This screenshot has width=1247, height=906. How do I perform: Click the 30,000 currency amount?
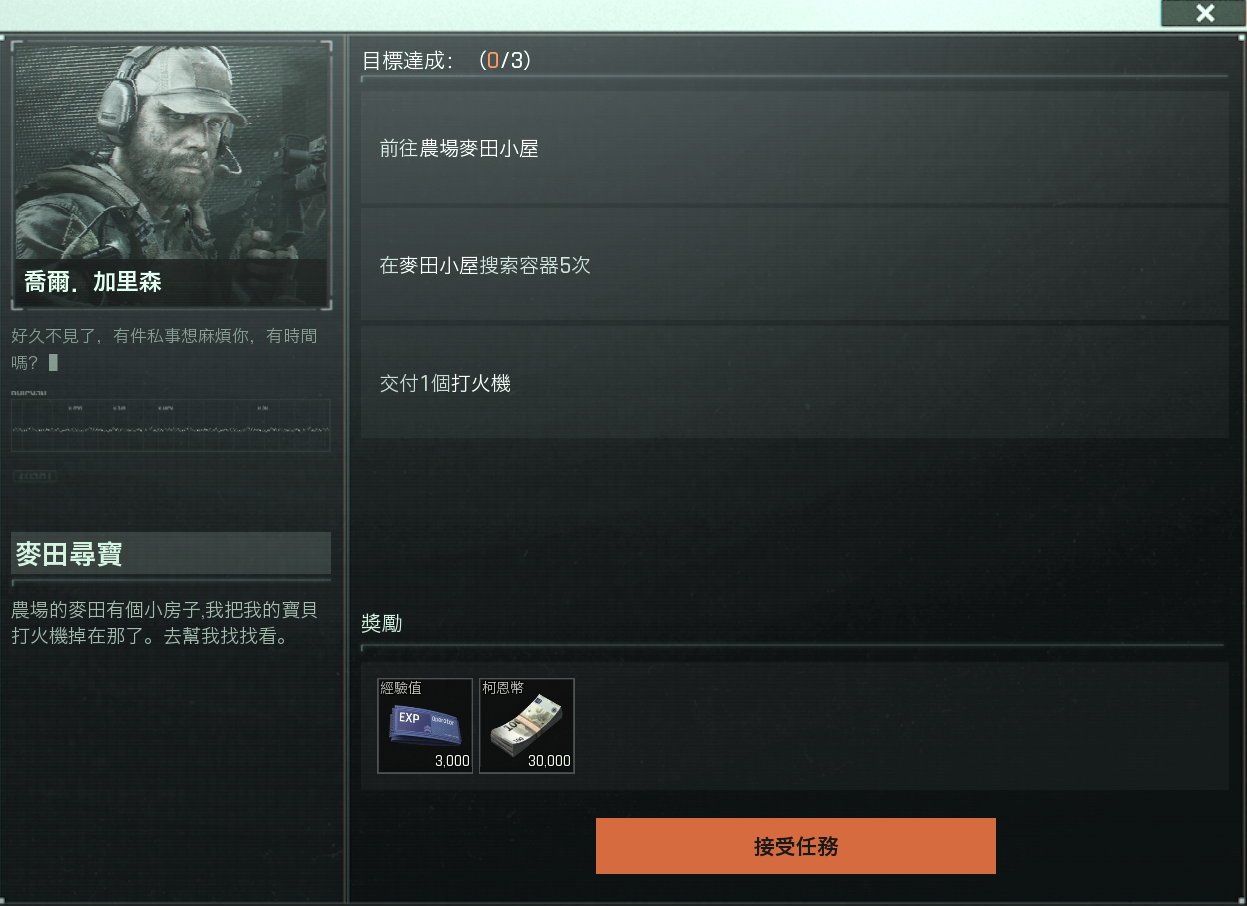(x=549, y=761)
